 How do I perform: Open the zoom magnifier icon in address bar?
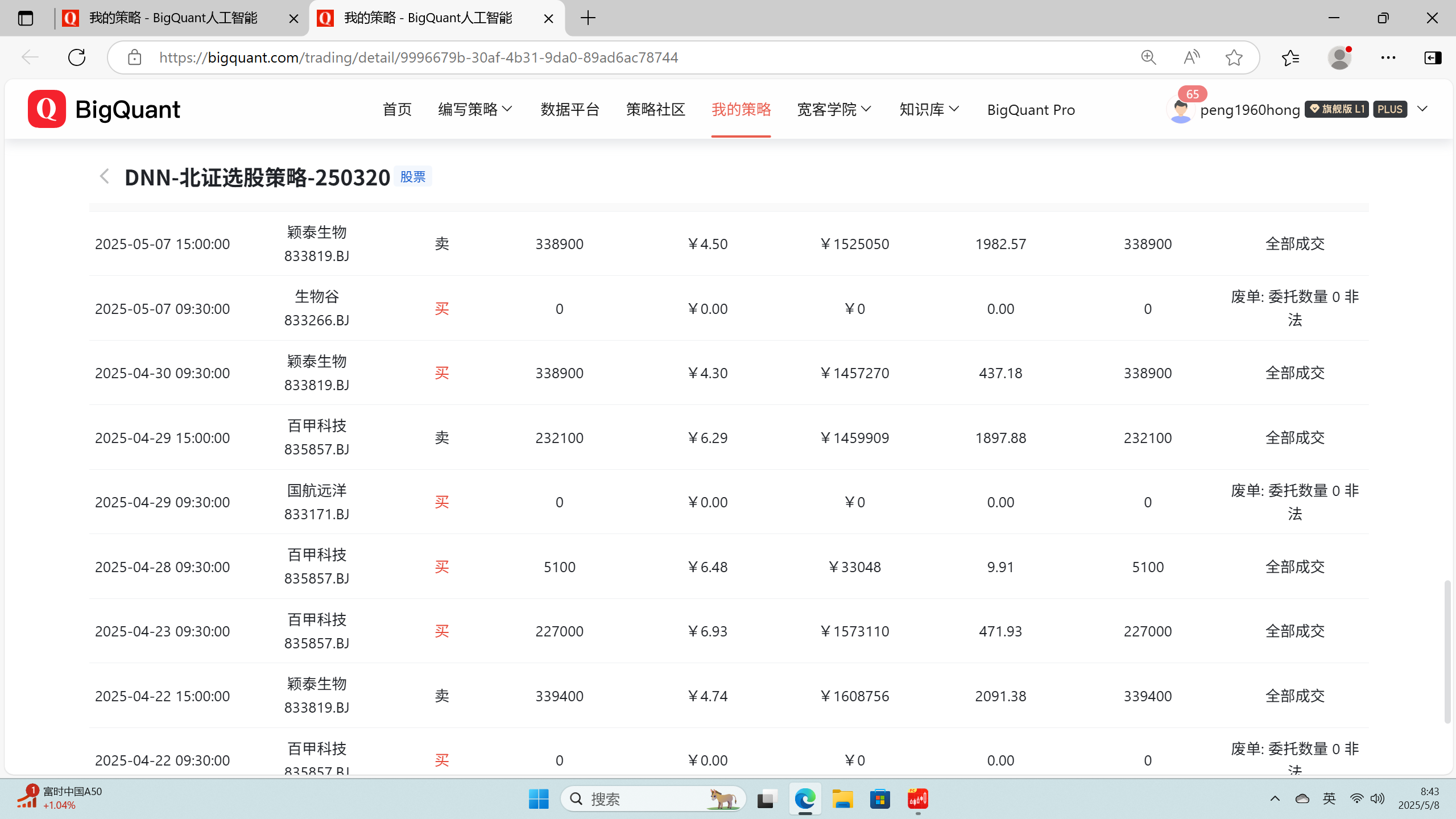pyautogui.click(x=1148, y=57)
